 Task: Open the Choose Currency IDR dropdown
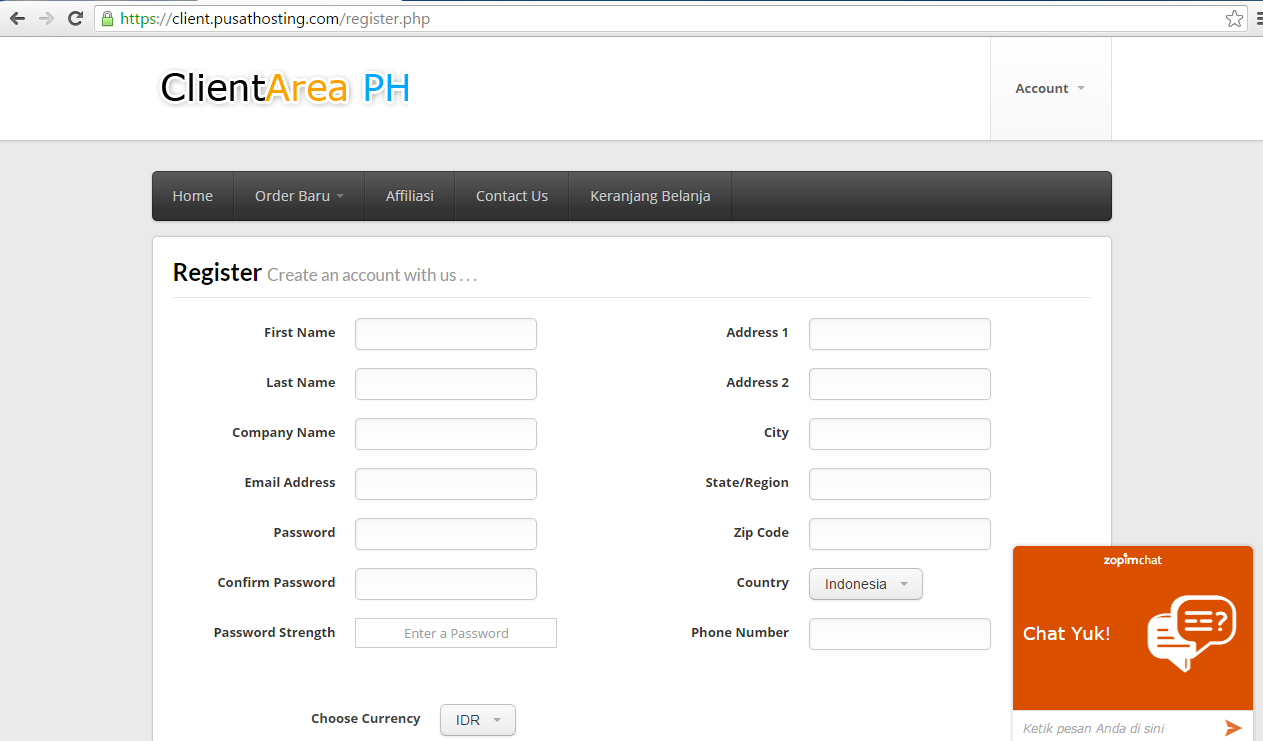tap(477, 719)
